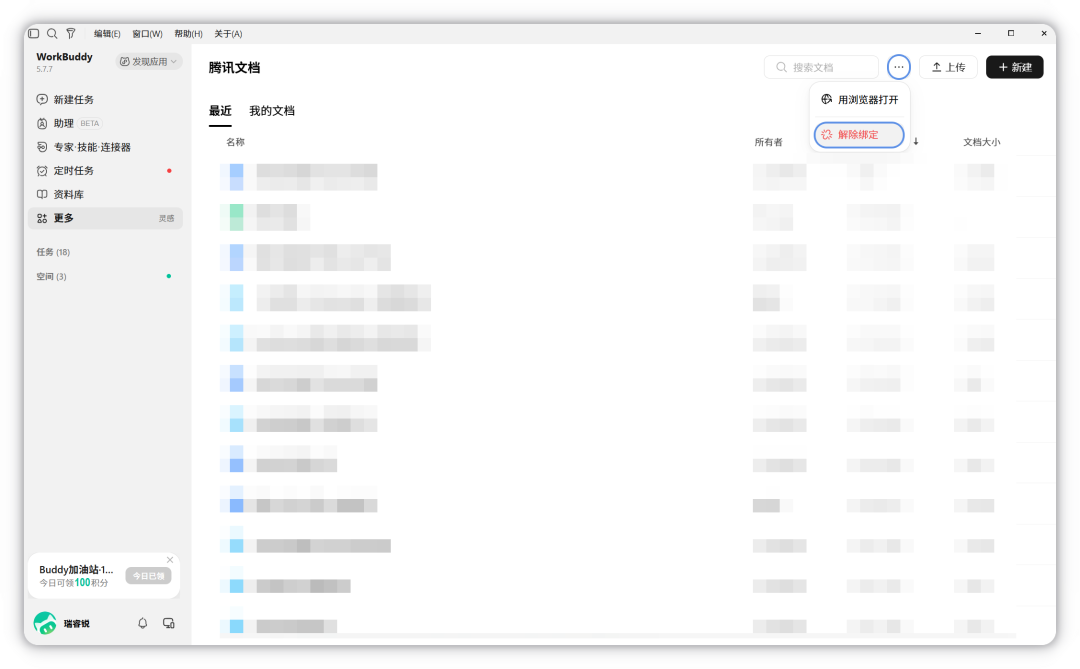Open 定时任务 in sidebar
This screenshot has width=1080, height=669.
click(x=105, y=170)
